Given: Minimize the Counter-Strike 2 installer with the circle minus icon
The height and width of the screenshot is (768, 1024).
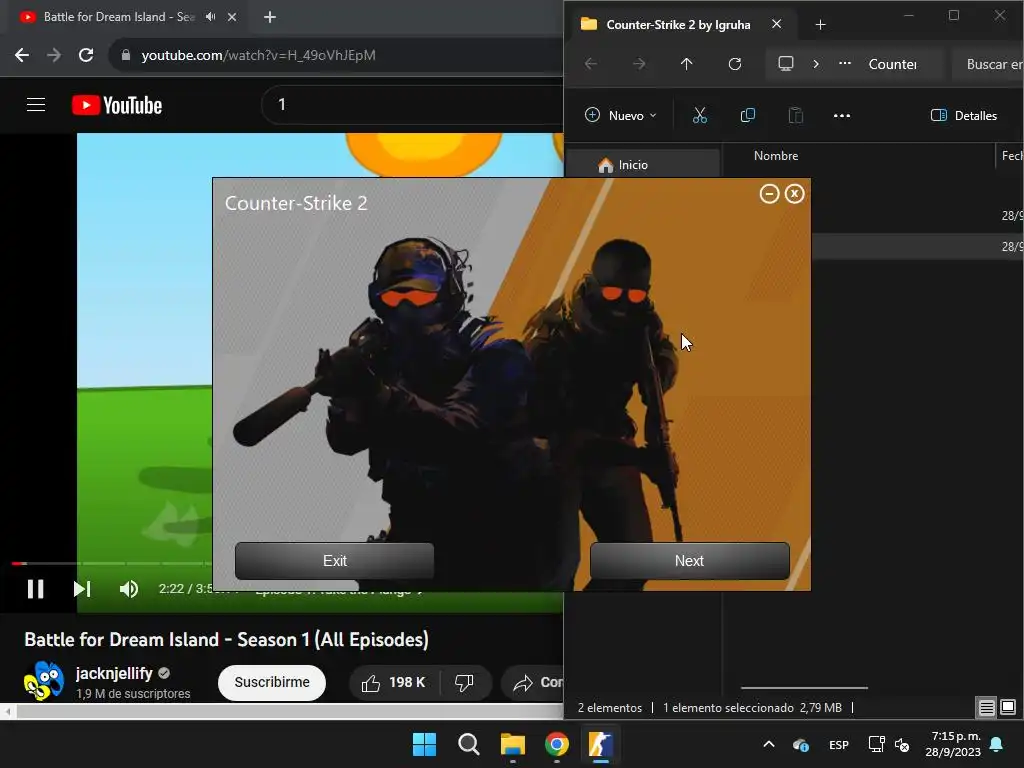Looking at the screenshot, I should 769,194.
